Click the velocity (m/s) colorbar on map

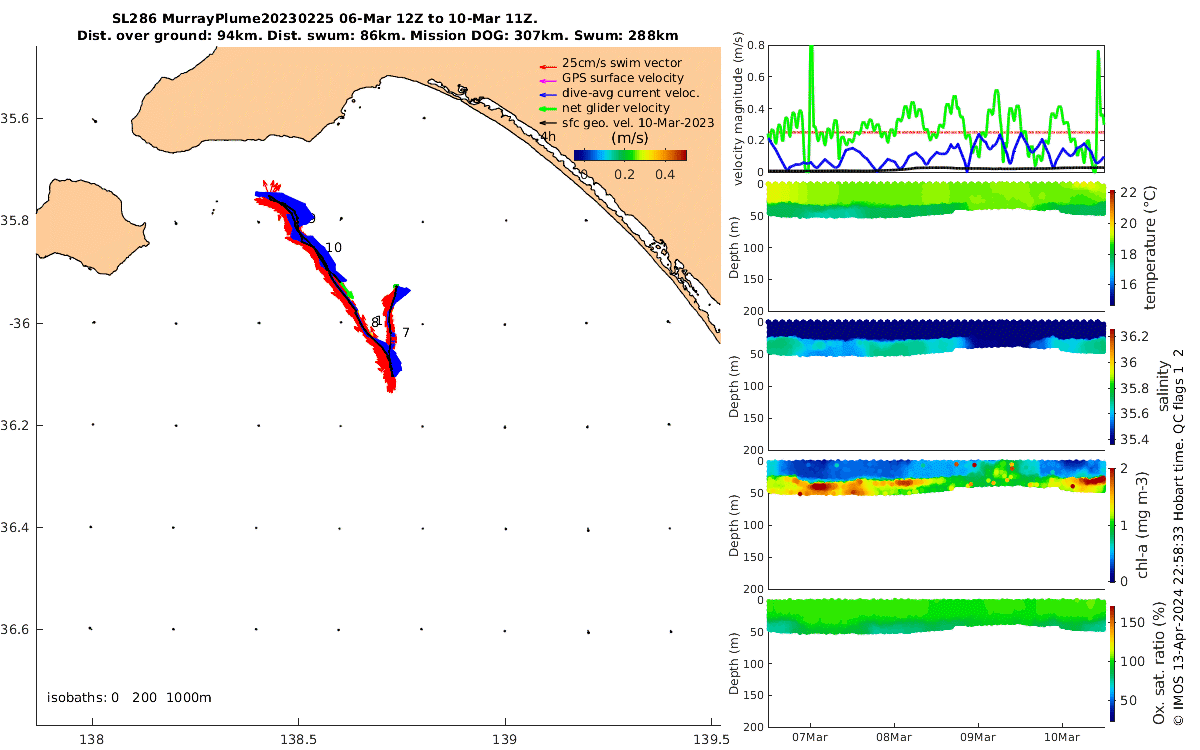630,155
